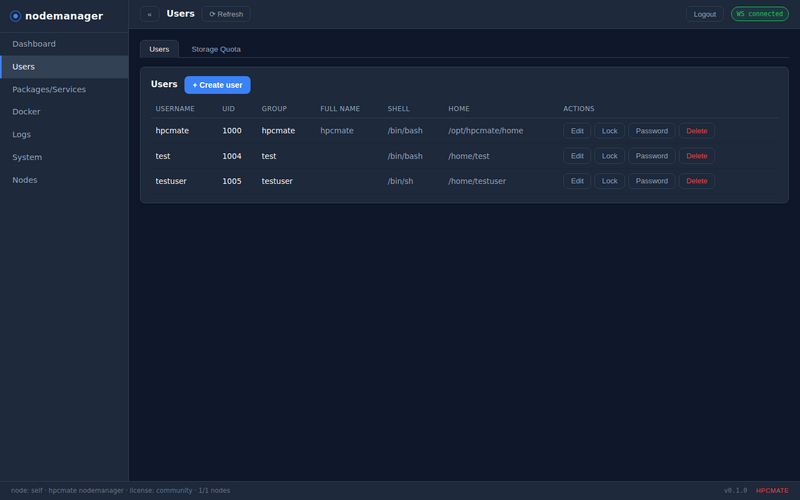The height and width of the screenshot is (500, 800).
Task: Edit the hpcmate user
Action: click(577, 131)
